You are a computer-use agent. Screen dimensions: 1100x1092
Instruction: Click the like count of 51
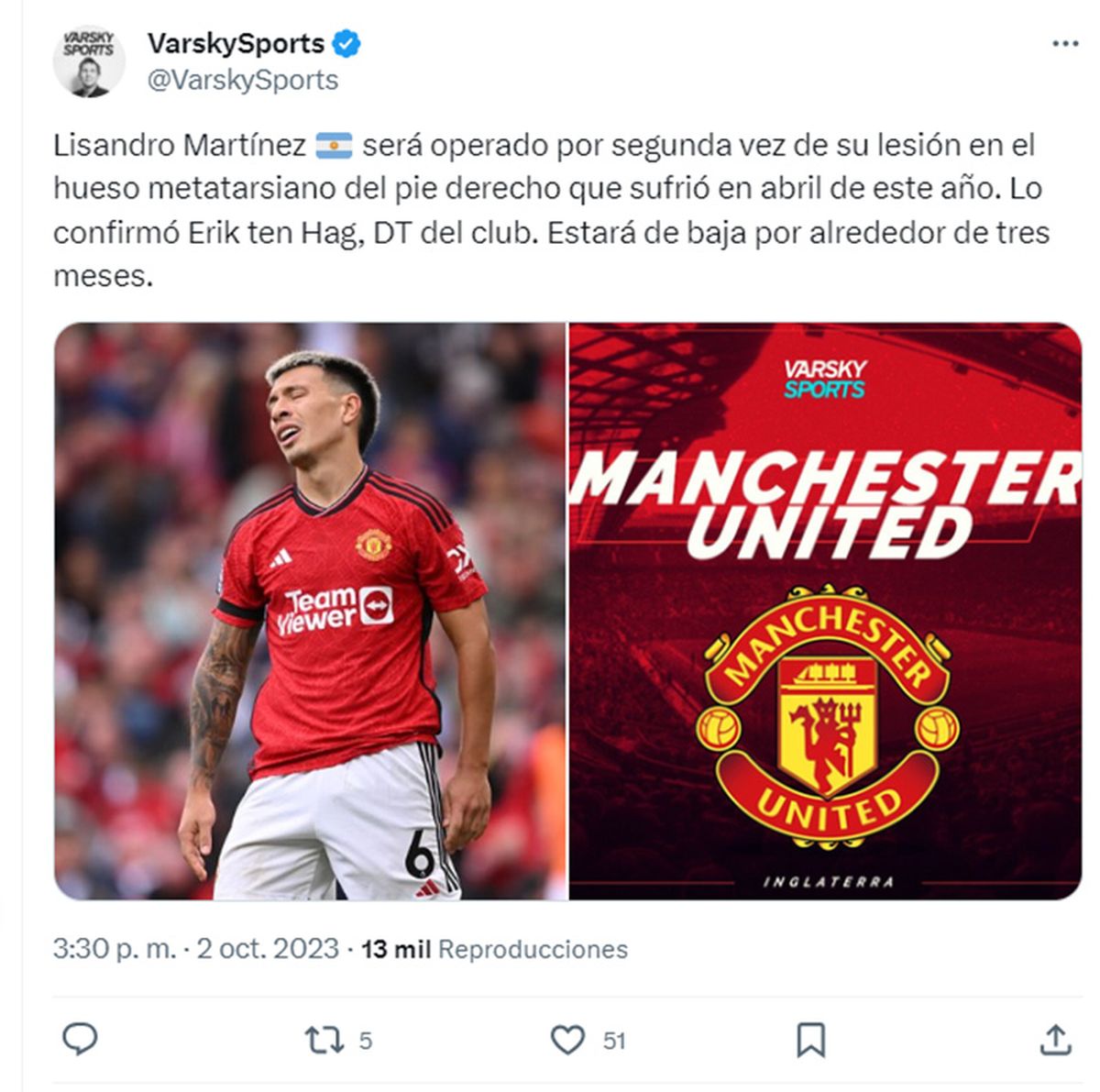(x=614, y=1041)
